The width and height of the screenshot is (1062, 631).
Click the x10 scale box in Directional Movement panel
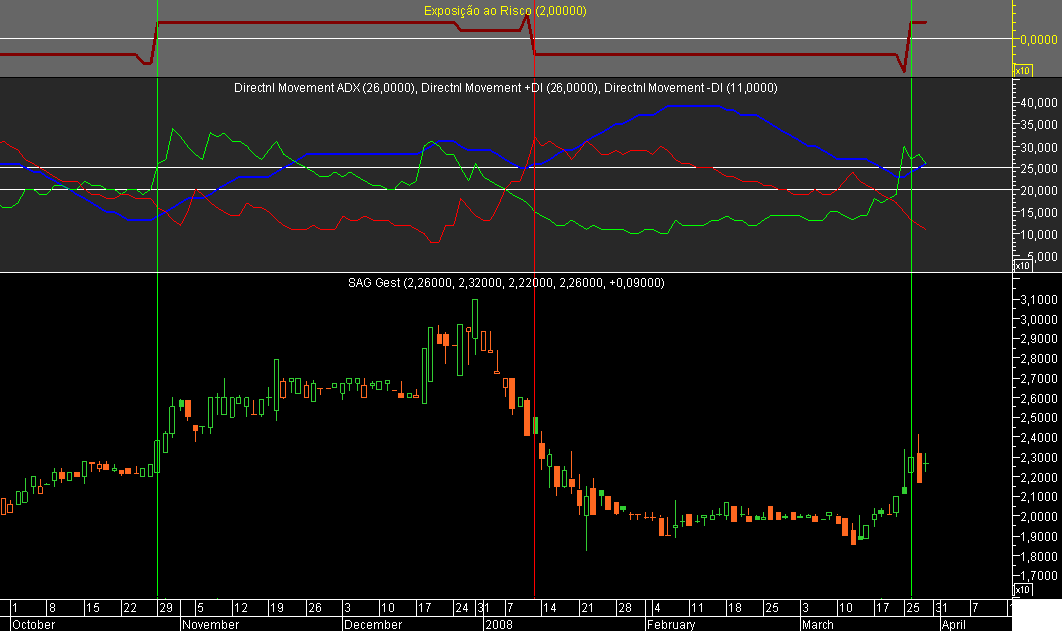tap(1021, 265)
